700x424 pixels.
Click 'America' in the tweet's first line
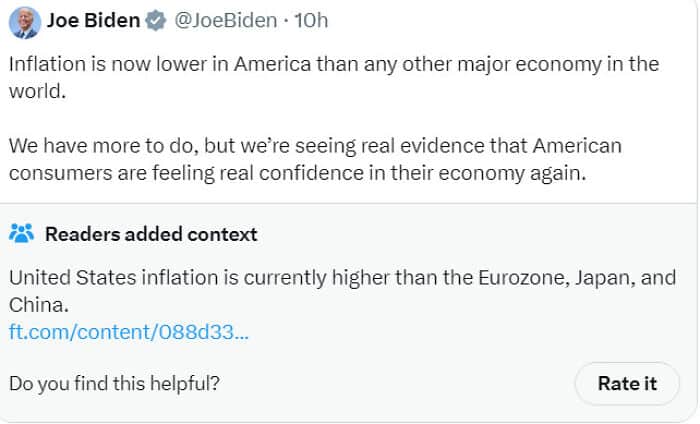272,64
